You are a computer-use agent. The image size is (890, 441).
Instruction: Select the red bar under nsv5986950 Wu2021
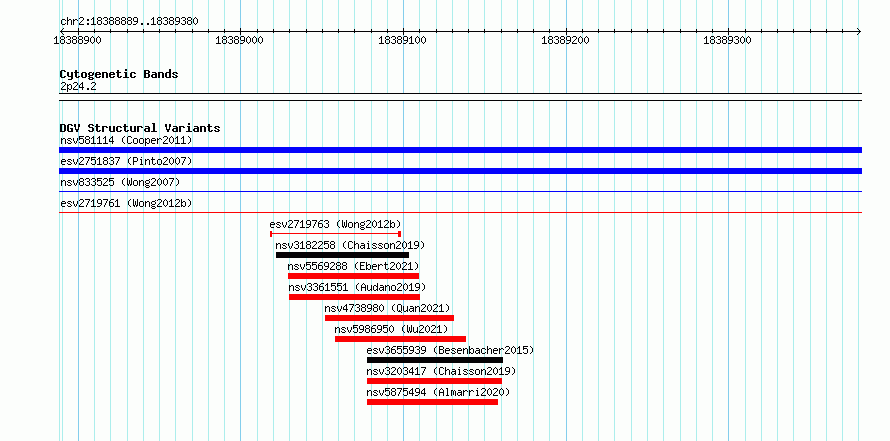click(x=400, y=339)
